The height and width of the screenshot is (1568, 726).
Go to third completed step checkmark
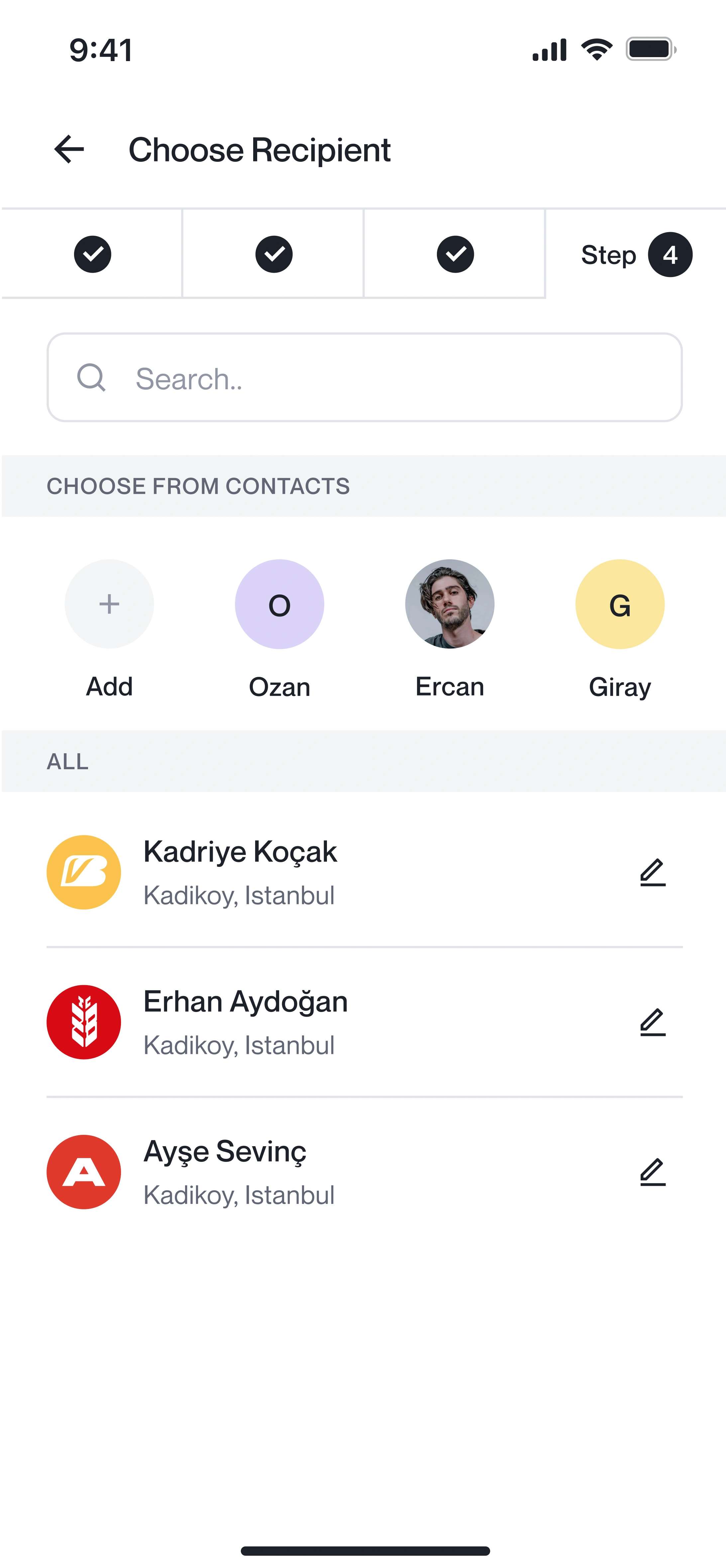[456, 254]
